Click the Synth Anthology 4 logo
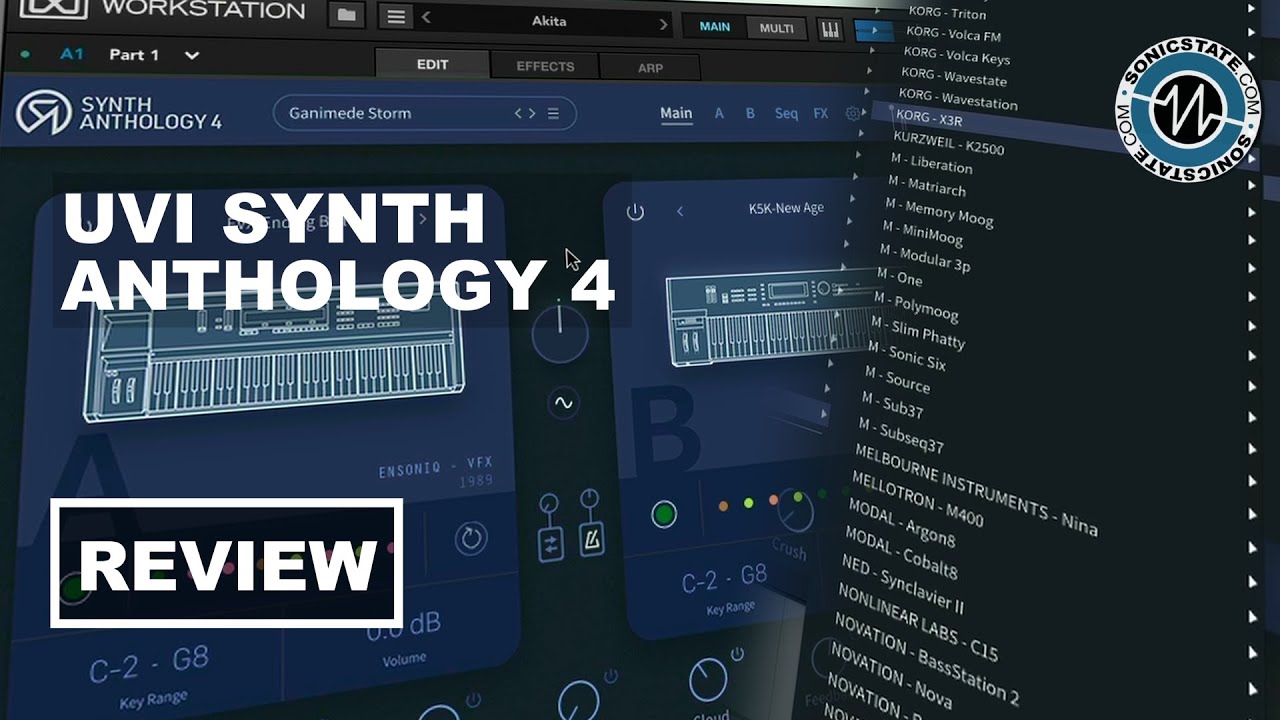The image size is (1280, 720). (x=118, y=112)
